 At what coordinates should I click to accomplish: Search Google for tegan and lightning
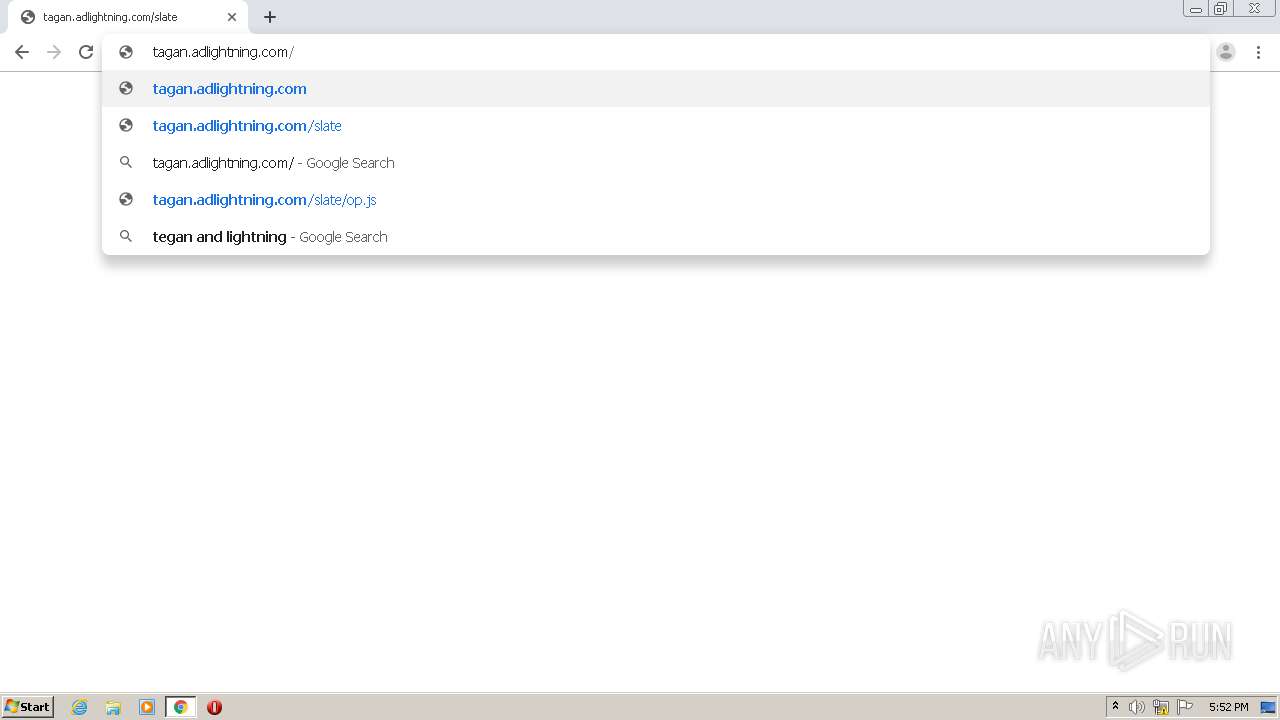(x=656, y=237)
